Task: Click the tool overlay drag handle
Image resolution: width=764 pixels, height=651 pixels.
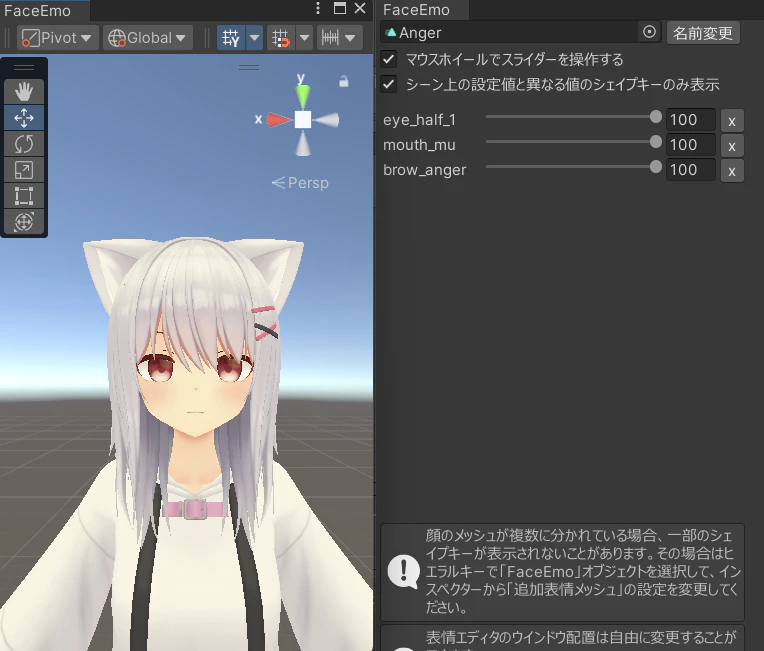Action: click(x=24, y=67)
